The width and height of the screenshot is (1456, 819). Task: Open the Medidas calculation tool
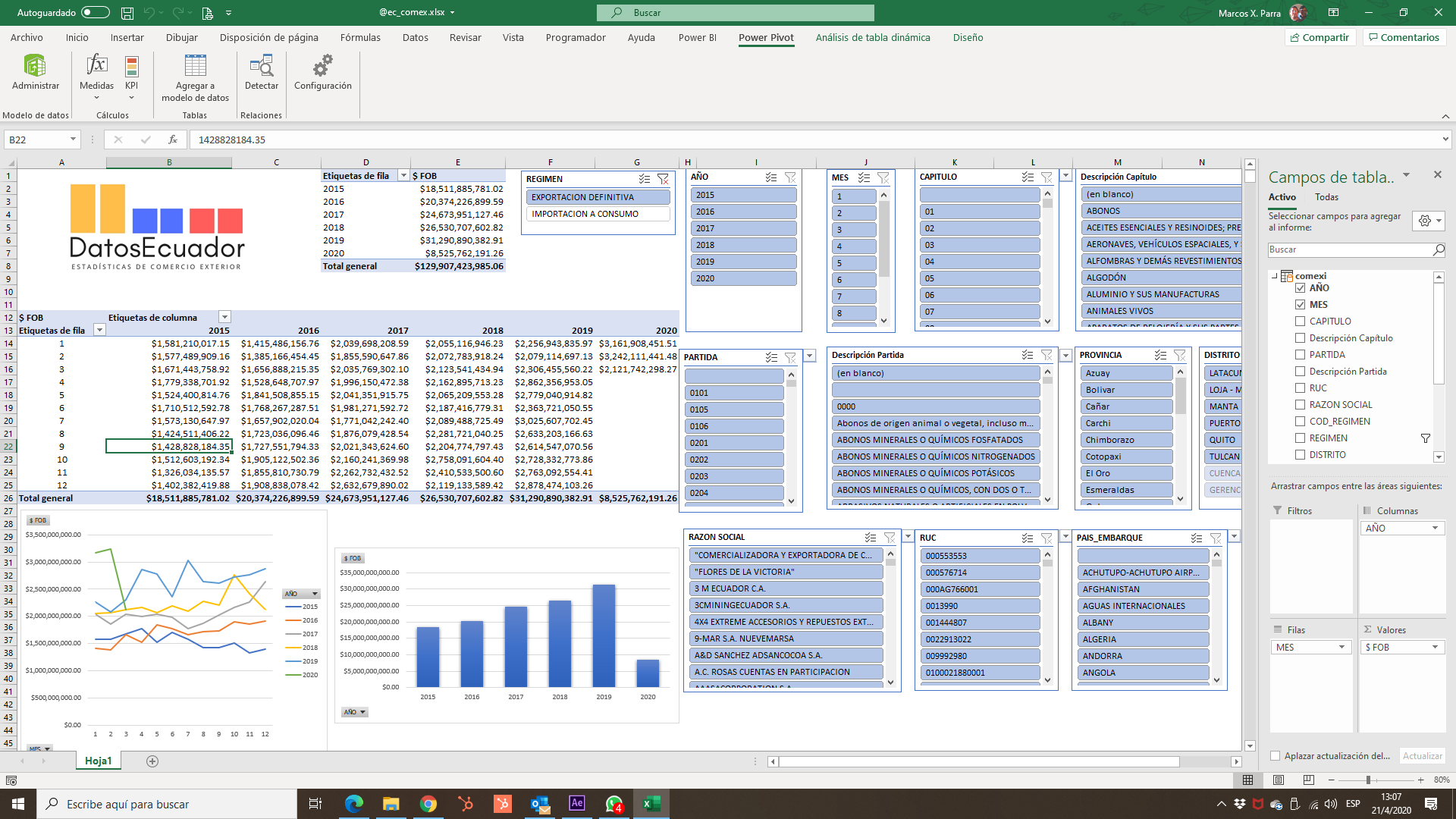[x=96, y=76]
